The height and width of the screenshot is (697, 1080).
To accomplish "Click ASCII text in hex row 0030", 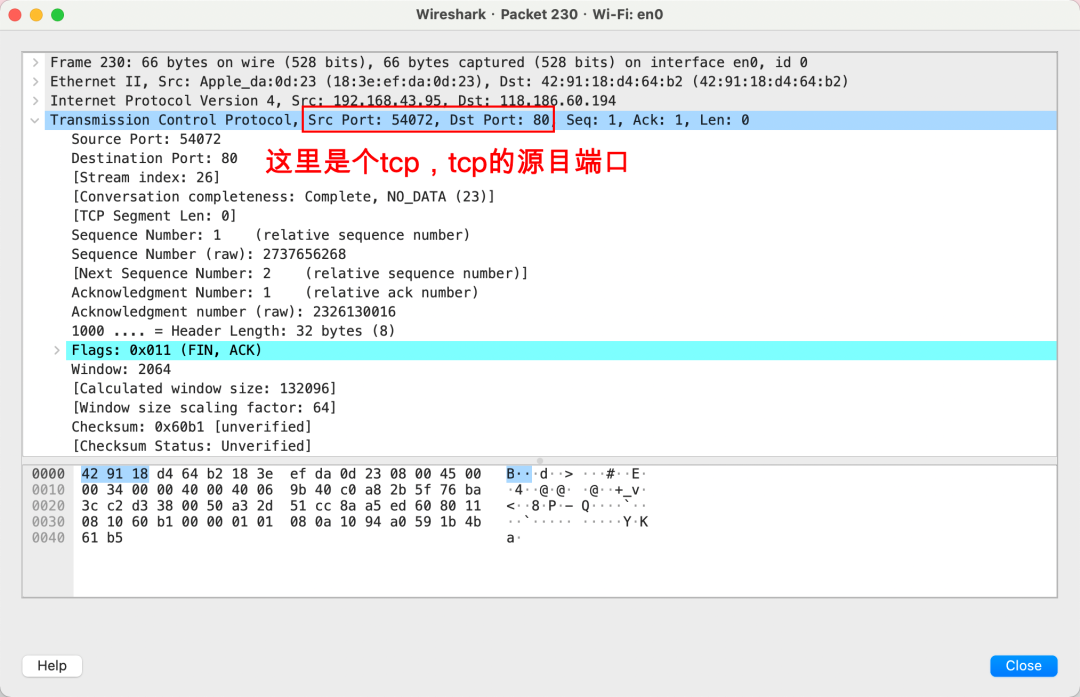I will (x=577, y=522).
